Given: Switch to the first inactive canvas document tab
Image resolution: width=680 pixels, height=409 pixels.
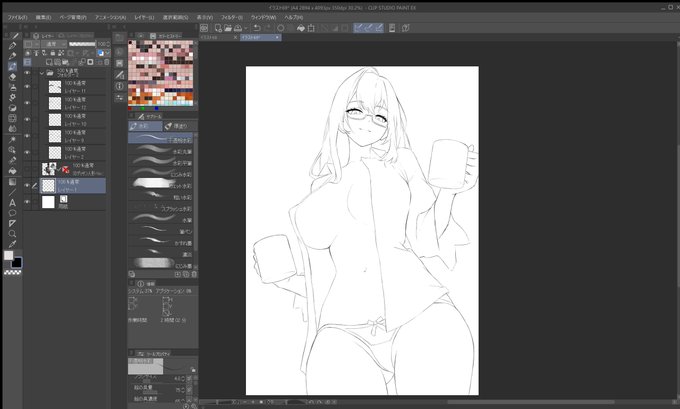Looking at the screenshot, I should tap(220, 38).
